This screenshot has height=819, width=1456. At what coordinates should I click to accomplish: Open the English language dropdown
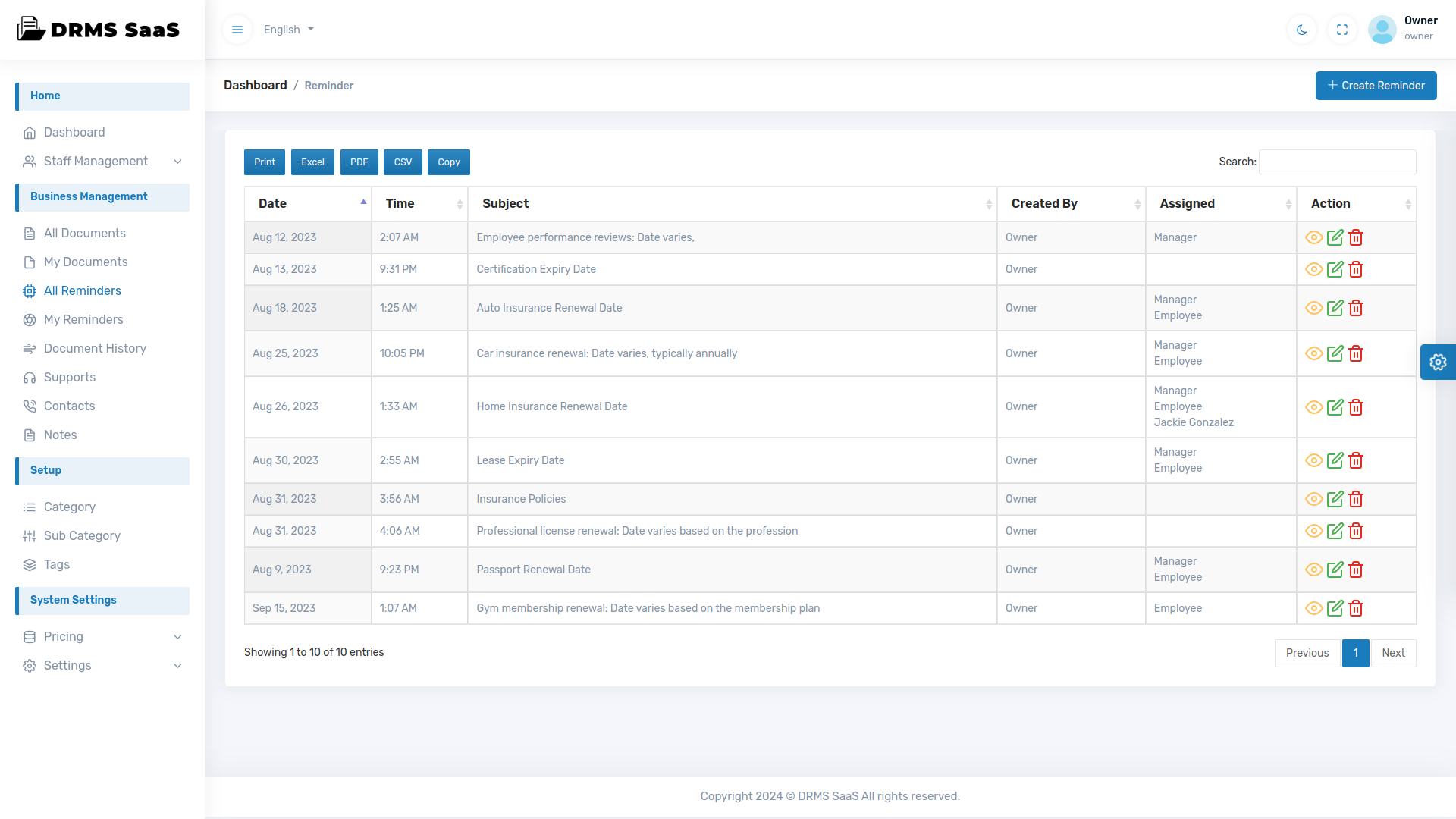(x=288, y=30)
